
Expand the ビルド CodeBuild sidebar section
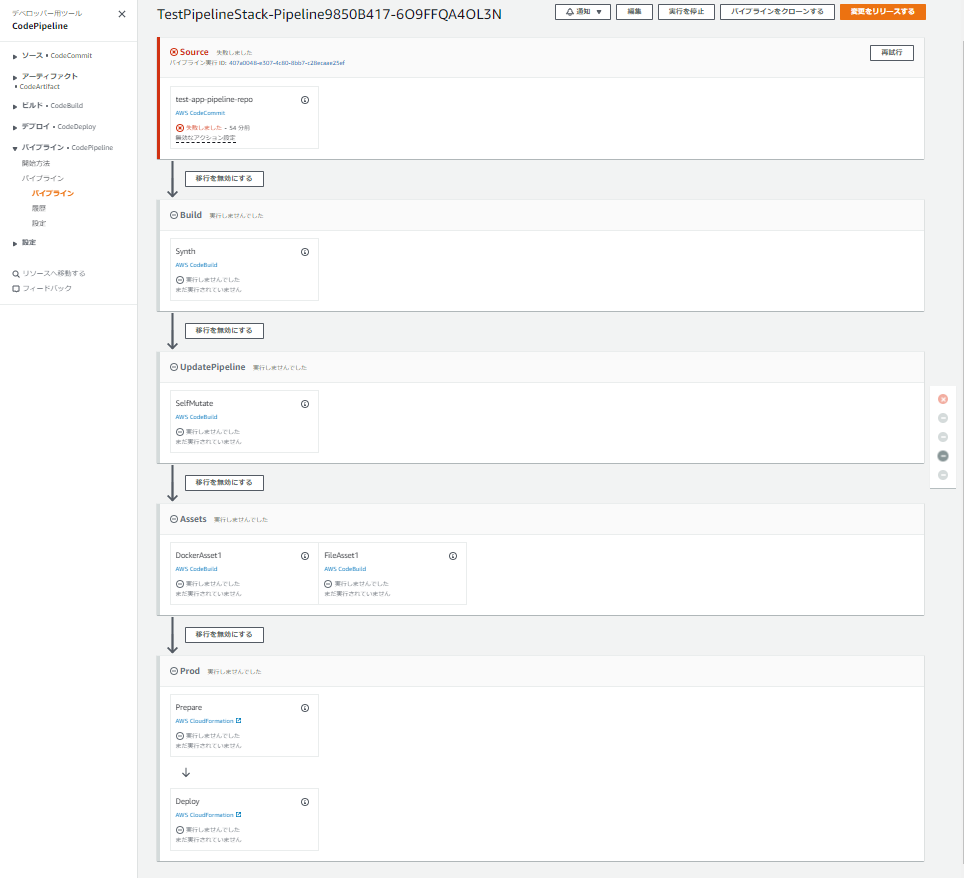tap(15, 106)
